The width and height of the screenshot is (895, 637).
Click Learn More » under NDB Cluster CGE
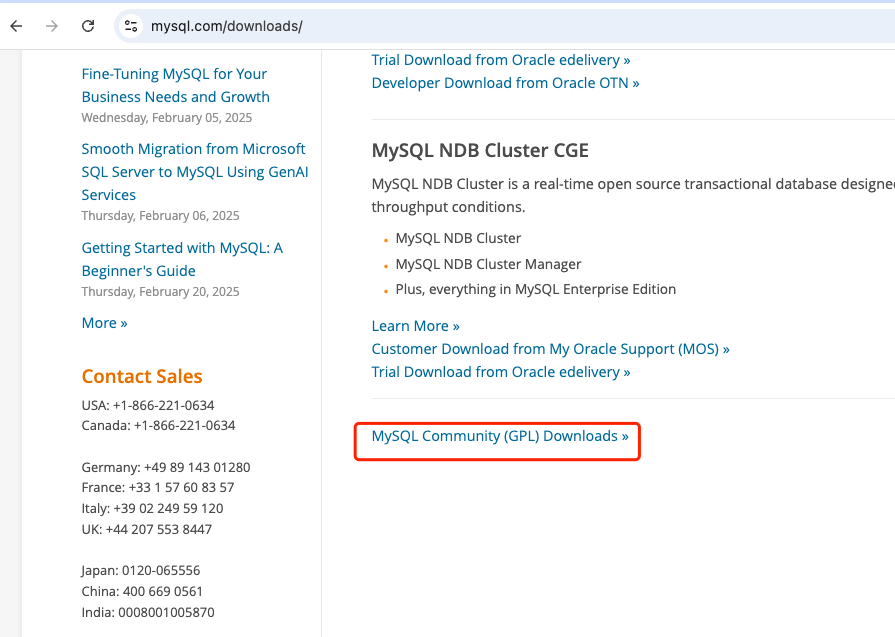[x=416, y=326]
